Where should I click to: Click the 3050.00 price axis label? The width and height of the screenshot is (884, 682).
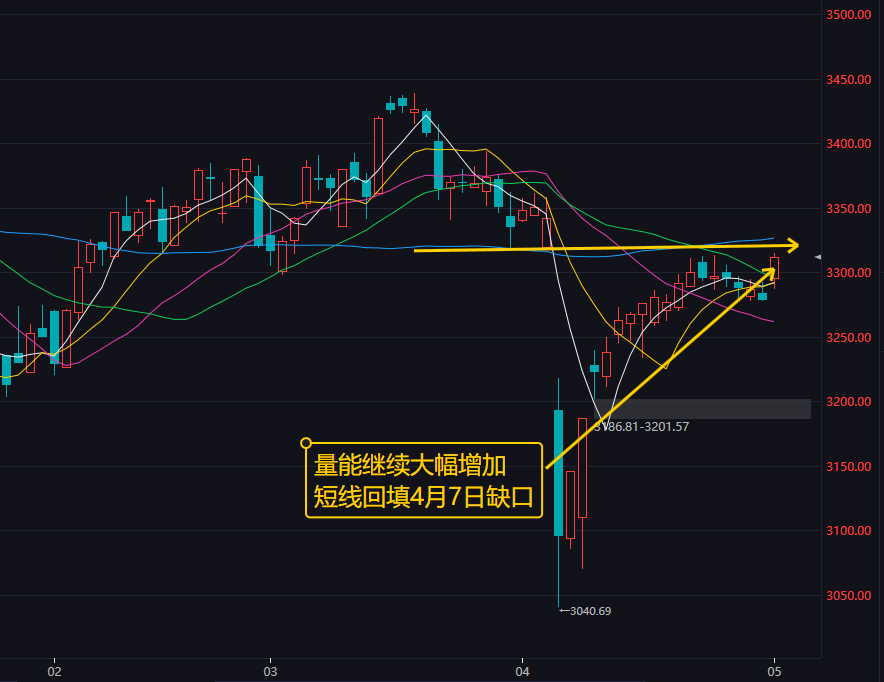[x=848, y=596]
